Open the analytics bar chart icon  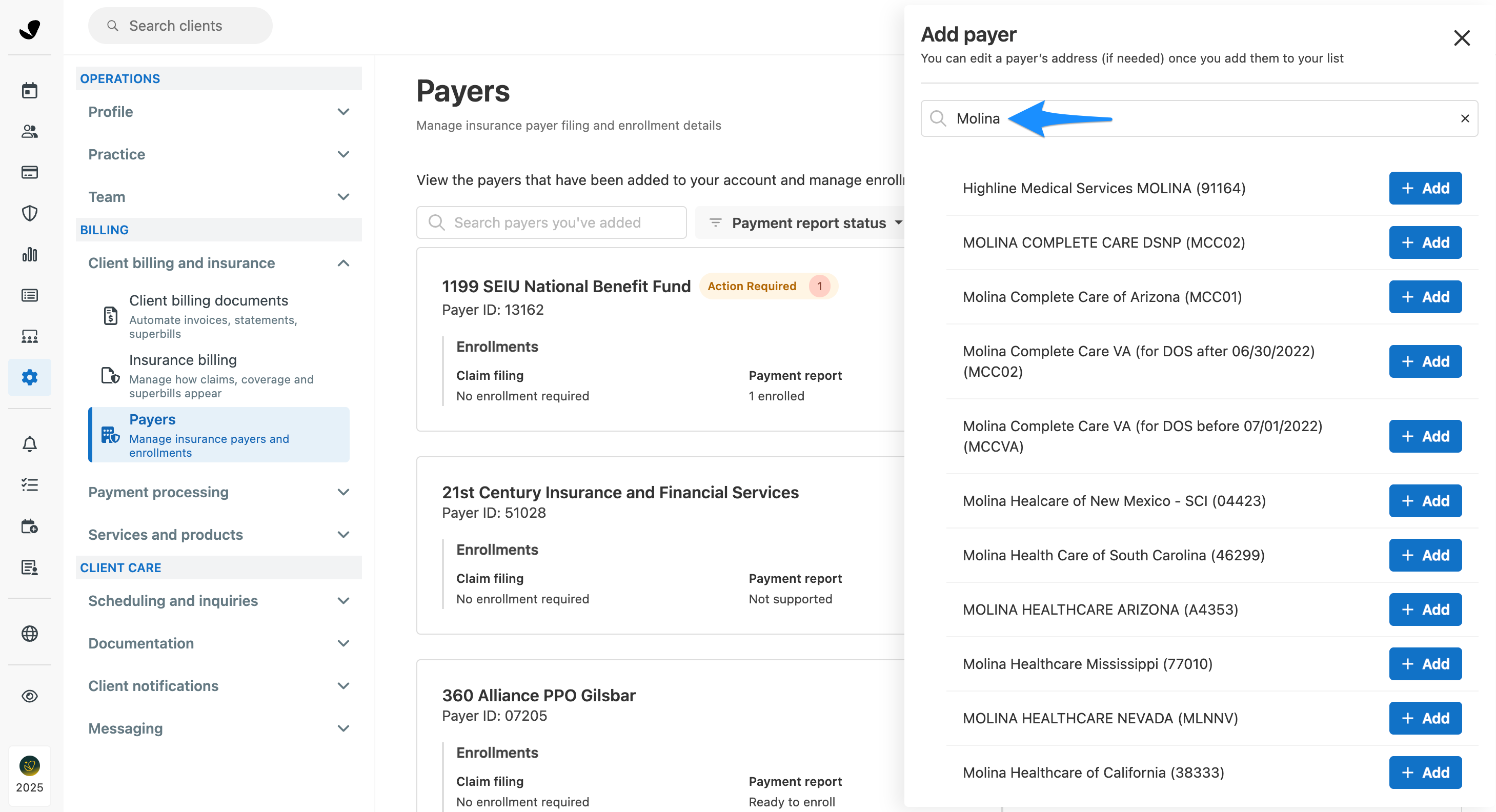30,254
